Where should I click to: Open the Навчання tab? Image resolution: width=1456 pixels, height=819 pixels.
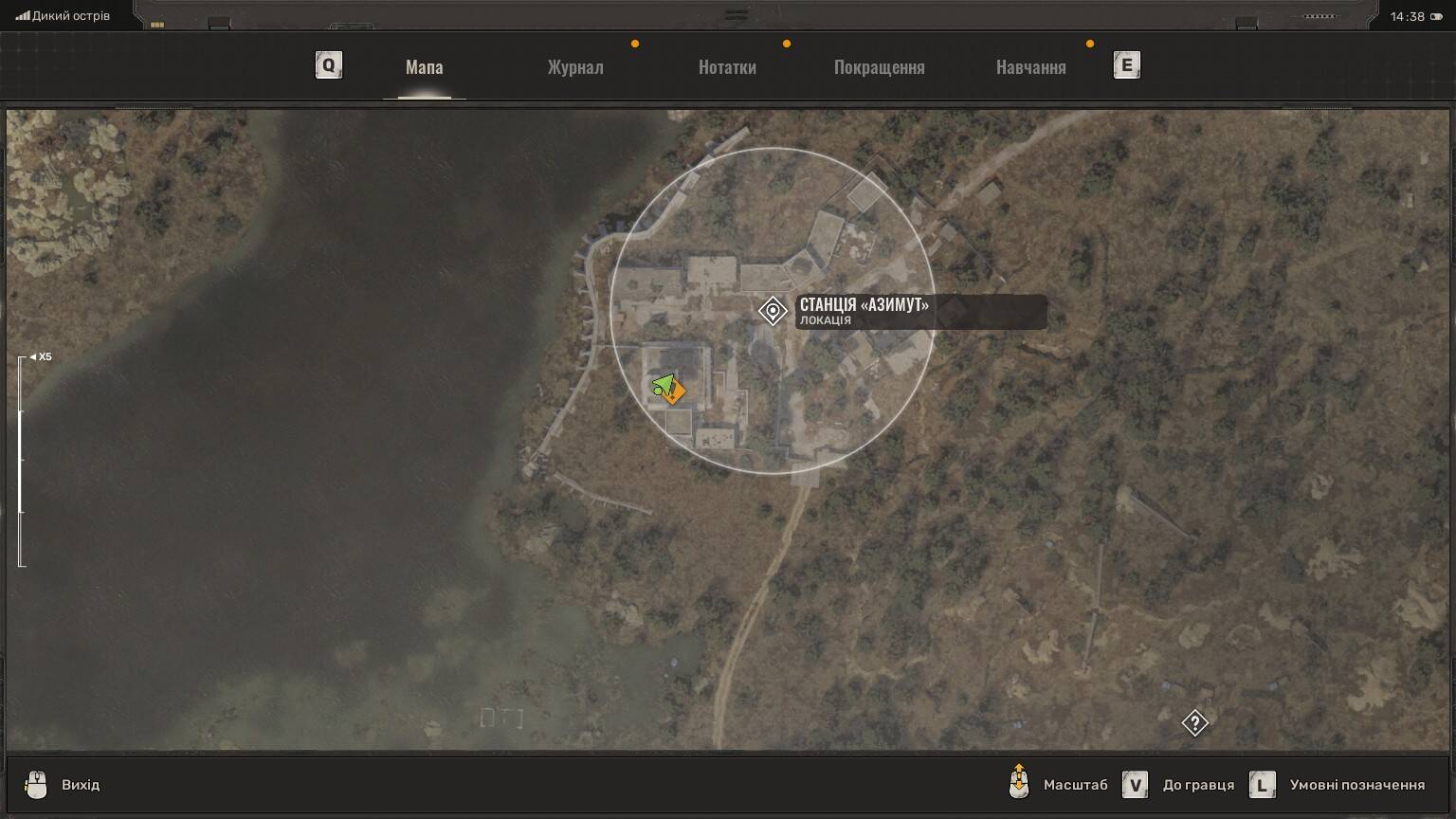point(1030,67)
